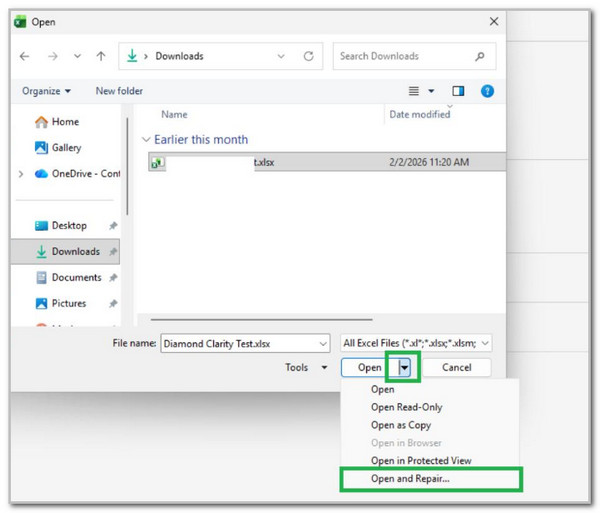Choose Open in Protected View
Screen dimensions: 600x513
[421, 461]
